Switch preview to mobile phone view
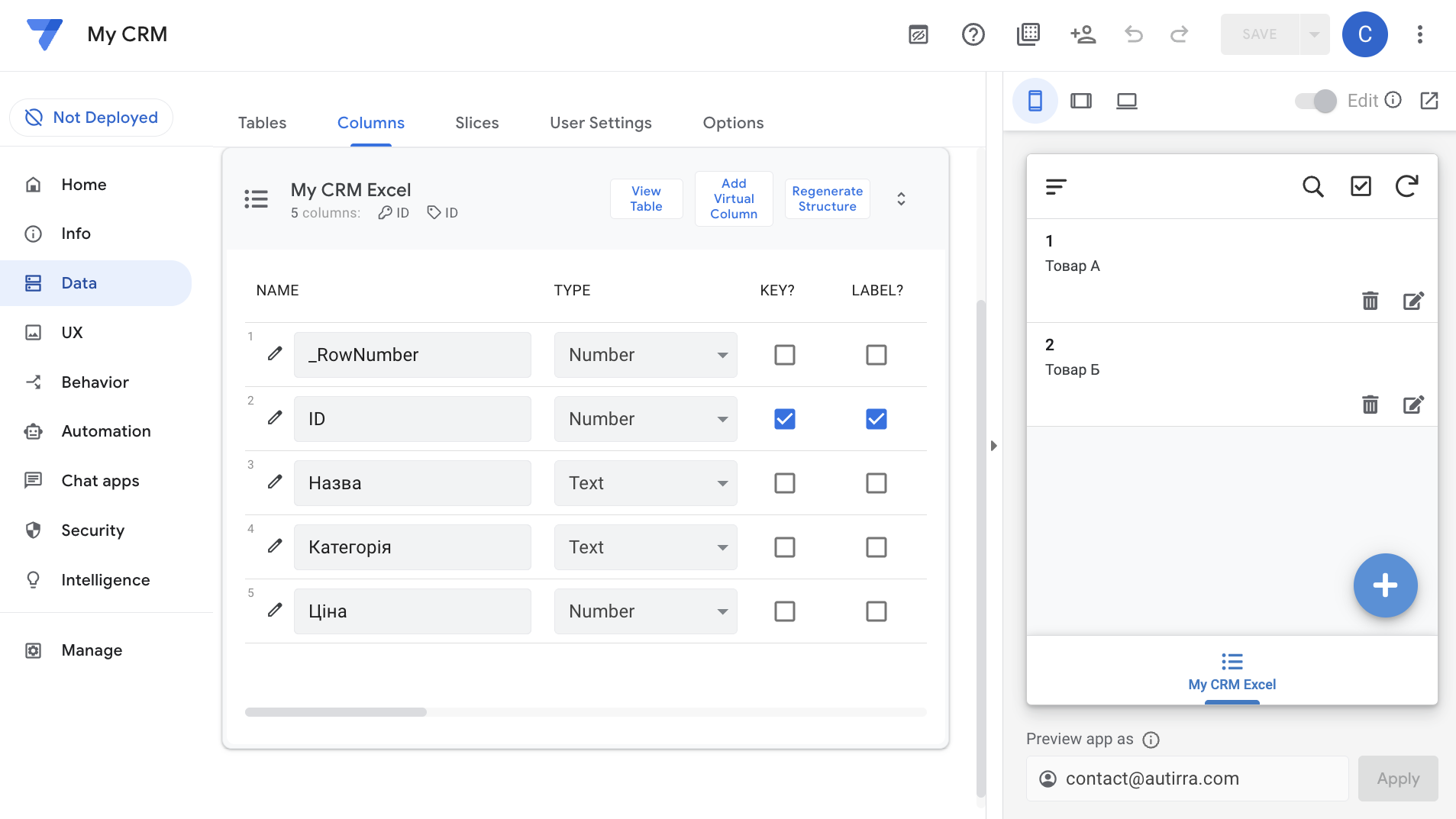Screen dimensions: 1456x819 pyautogui.click(x=1035, y=101)
